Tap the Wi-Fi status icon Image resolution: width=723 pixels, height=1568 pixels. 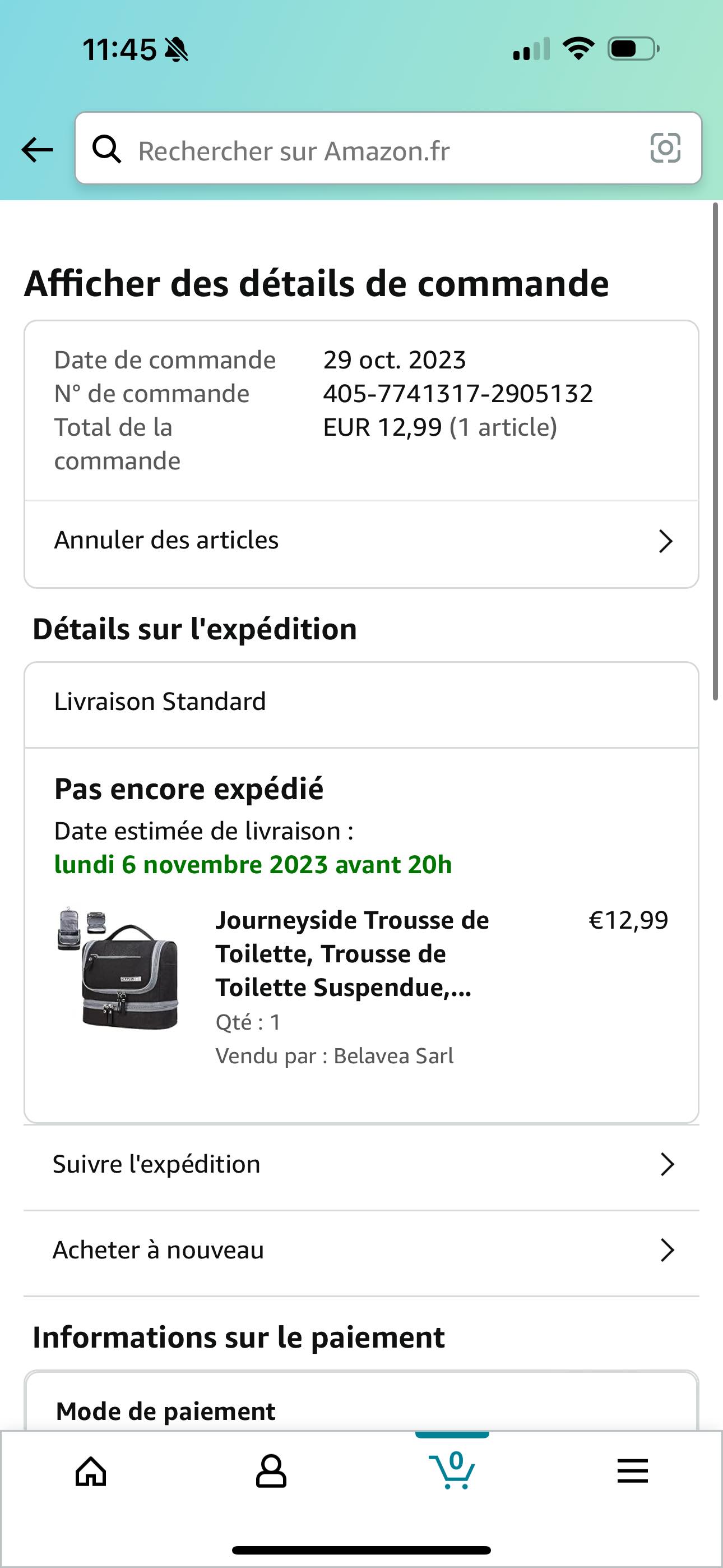(x=578, y=49)
